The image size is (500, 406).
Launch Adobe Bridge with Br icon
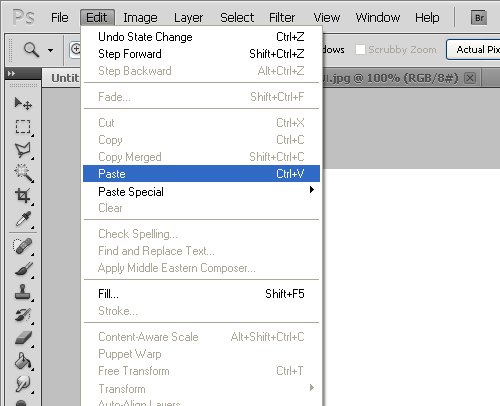[479, 18]
